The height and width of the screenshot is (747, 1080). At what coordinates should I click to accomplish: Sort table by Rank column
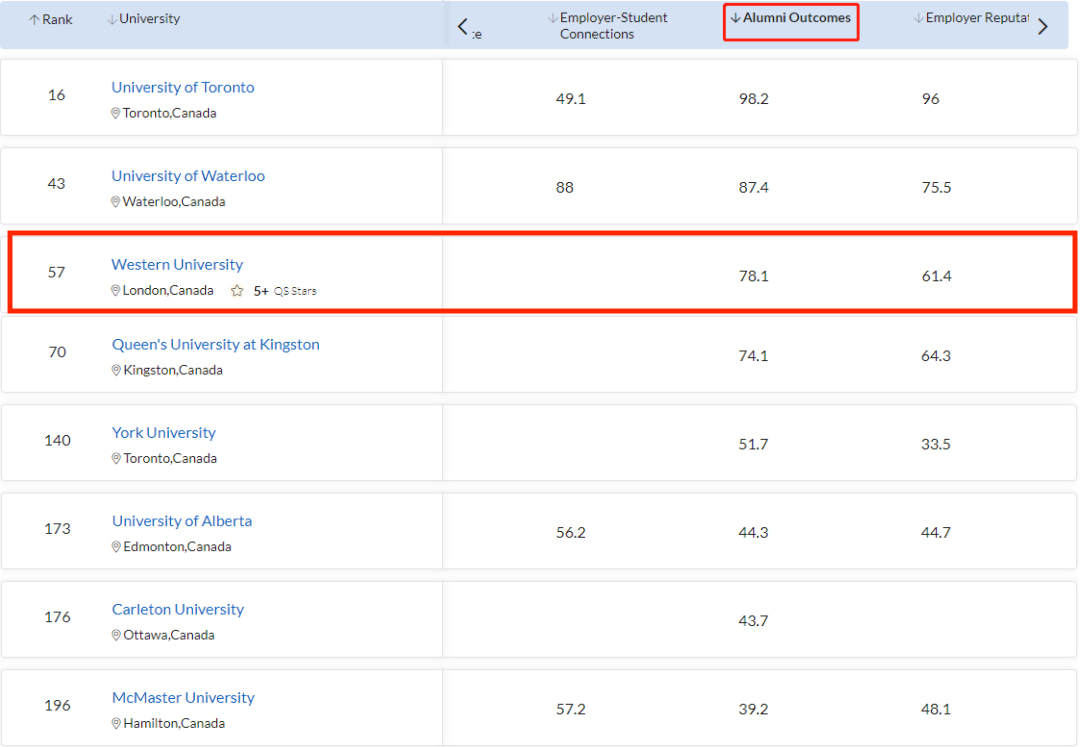[x=50, y=20]
